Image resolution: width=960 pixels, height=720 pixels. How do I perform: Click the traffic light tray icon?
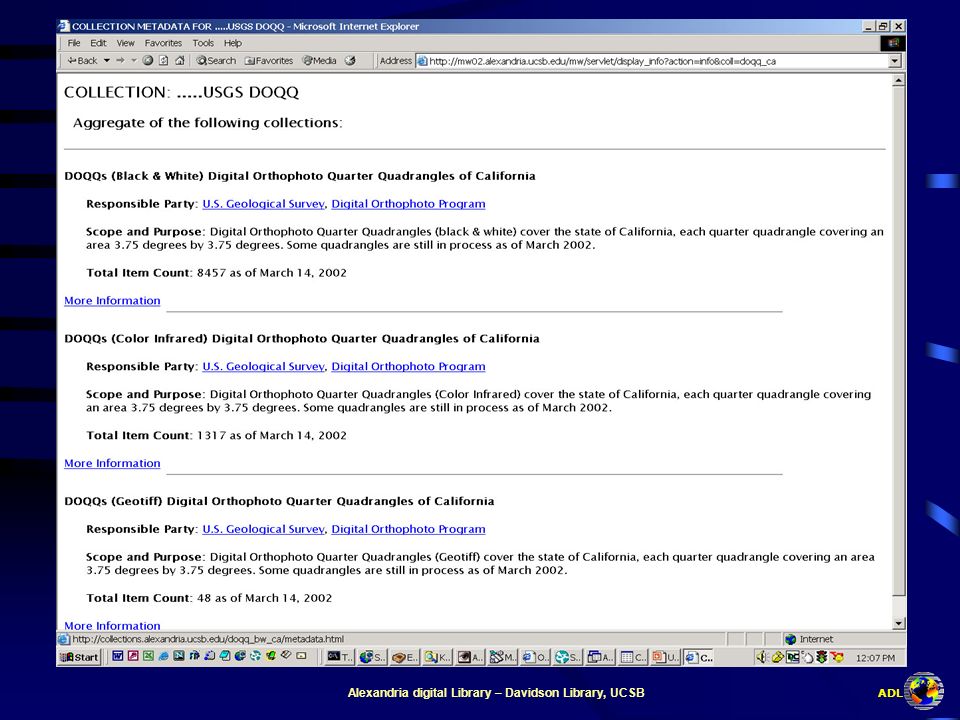coord(822,657)
